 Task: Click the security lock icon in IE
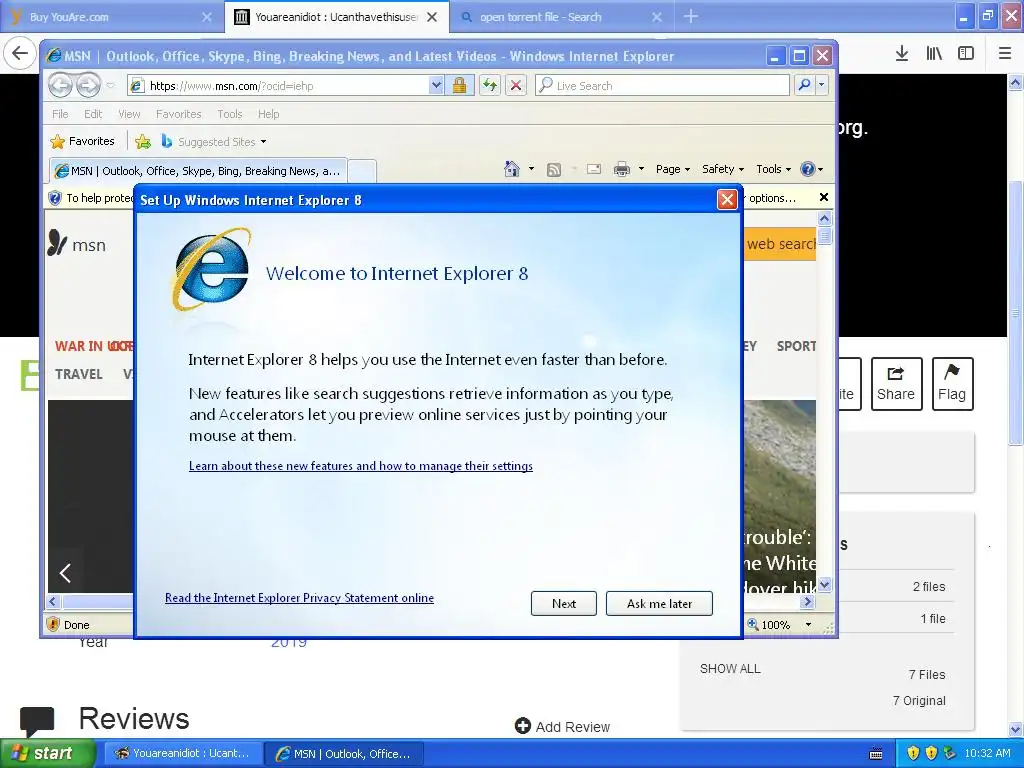pos(460,86)
